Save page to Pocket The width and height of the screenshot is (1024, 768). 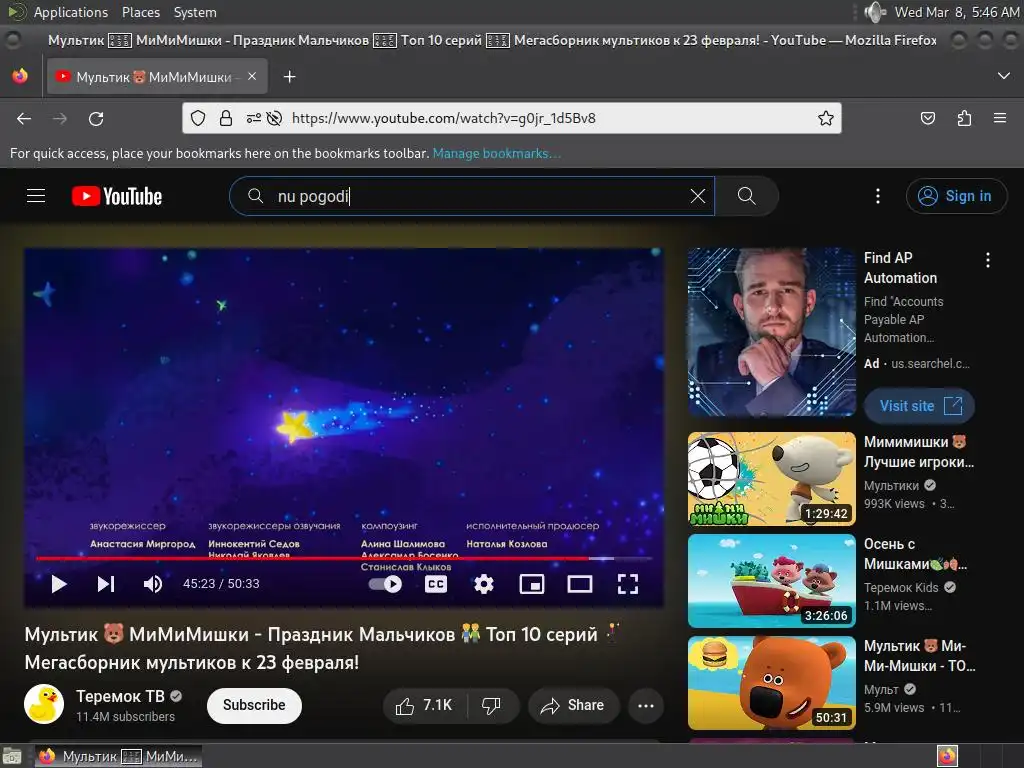[928, 118]
